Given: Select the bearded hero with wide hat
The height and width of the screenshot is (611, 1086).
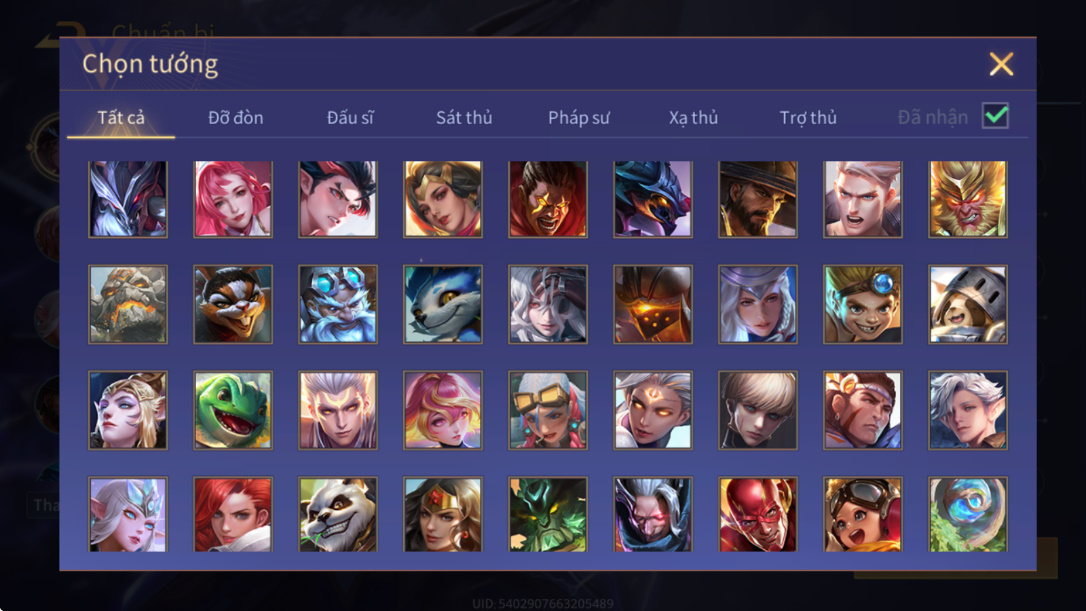Looking at the screenshot, I should [x=758, y=200].
